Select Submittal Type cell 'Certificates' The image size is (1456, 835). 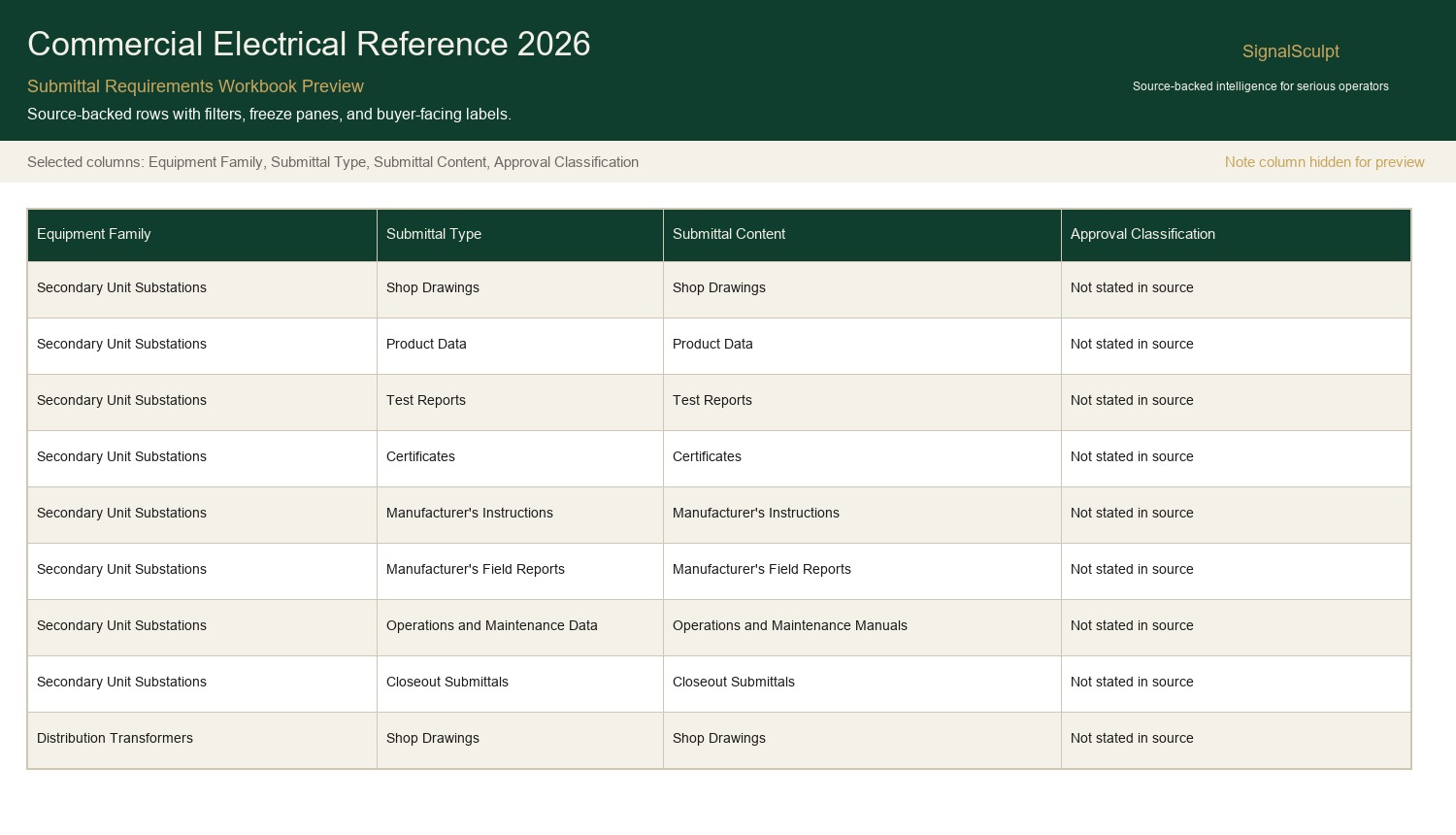coord(520,458)
